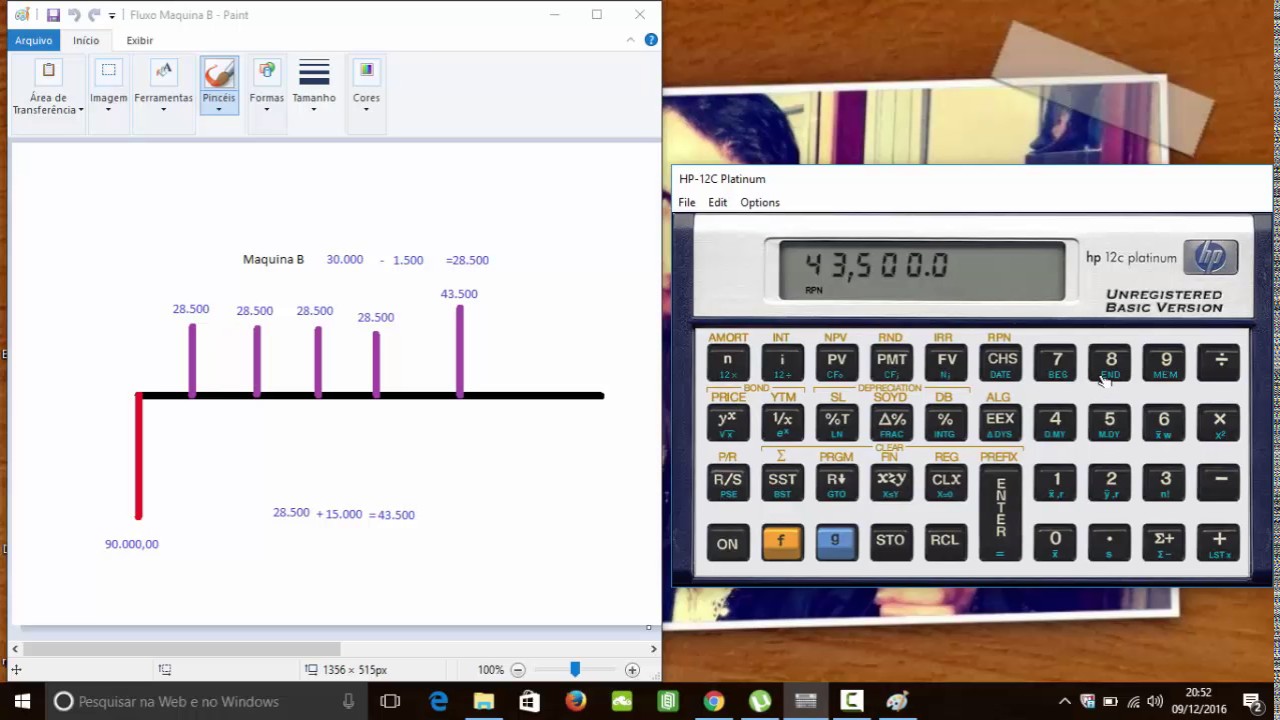Redo the action in Paint's title bar
This screenshot has height=720, width=1280.
(x=94, y=15)
